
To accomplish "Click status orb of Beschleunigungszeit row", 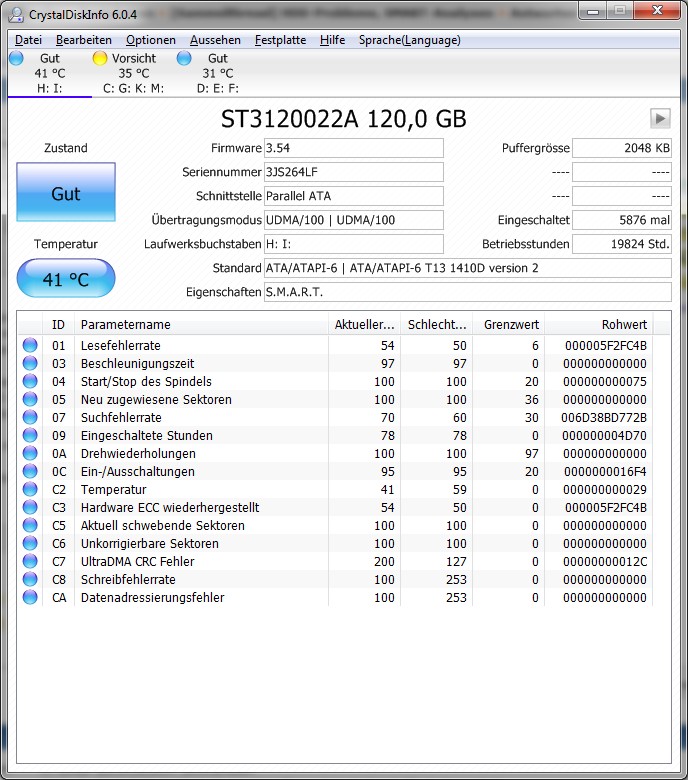I will [30, 363].
